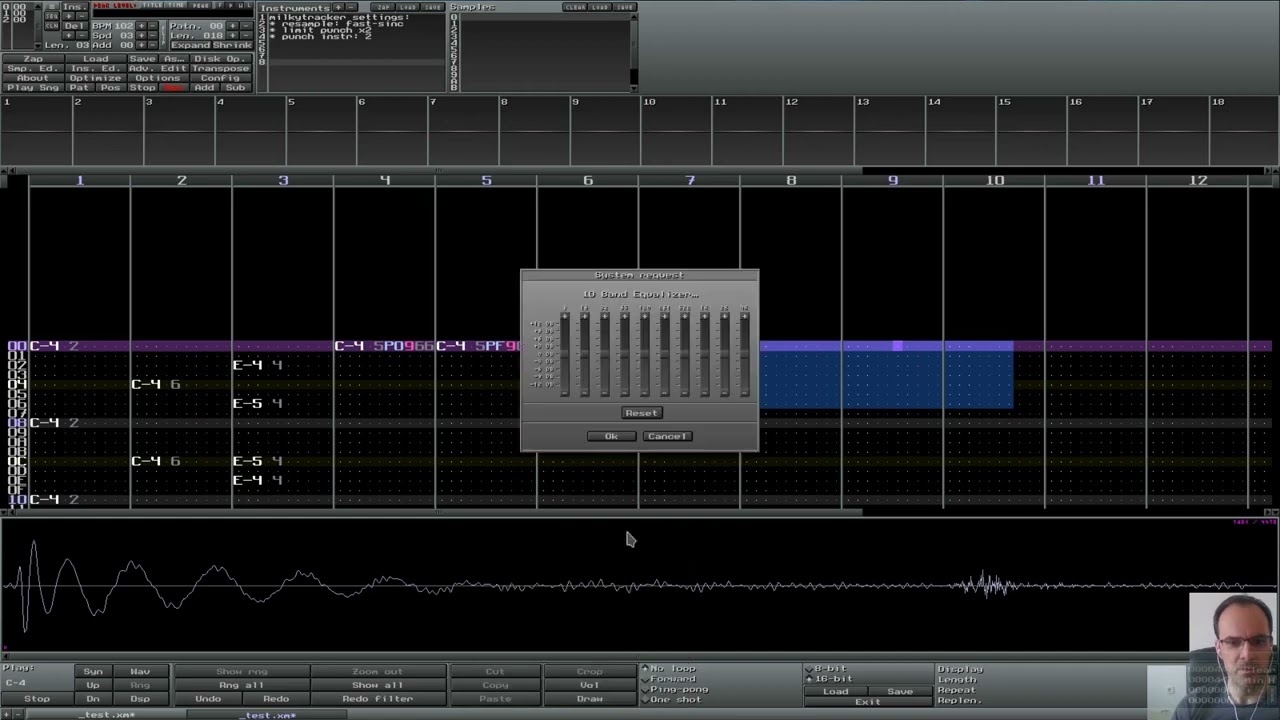1280x720 pixels.
Task: Open the Smp. Ed. sample editor
Action: pos(33,69)
